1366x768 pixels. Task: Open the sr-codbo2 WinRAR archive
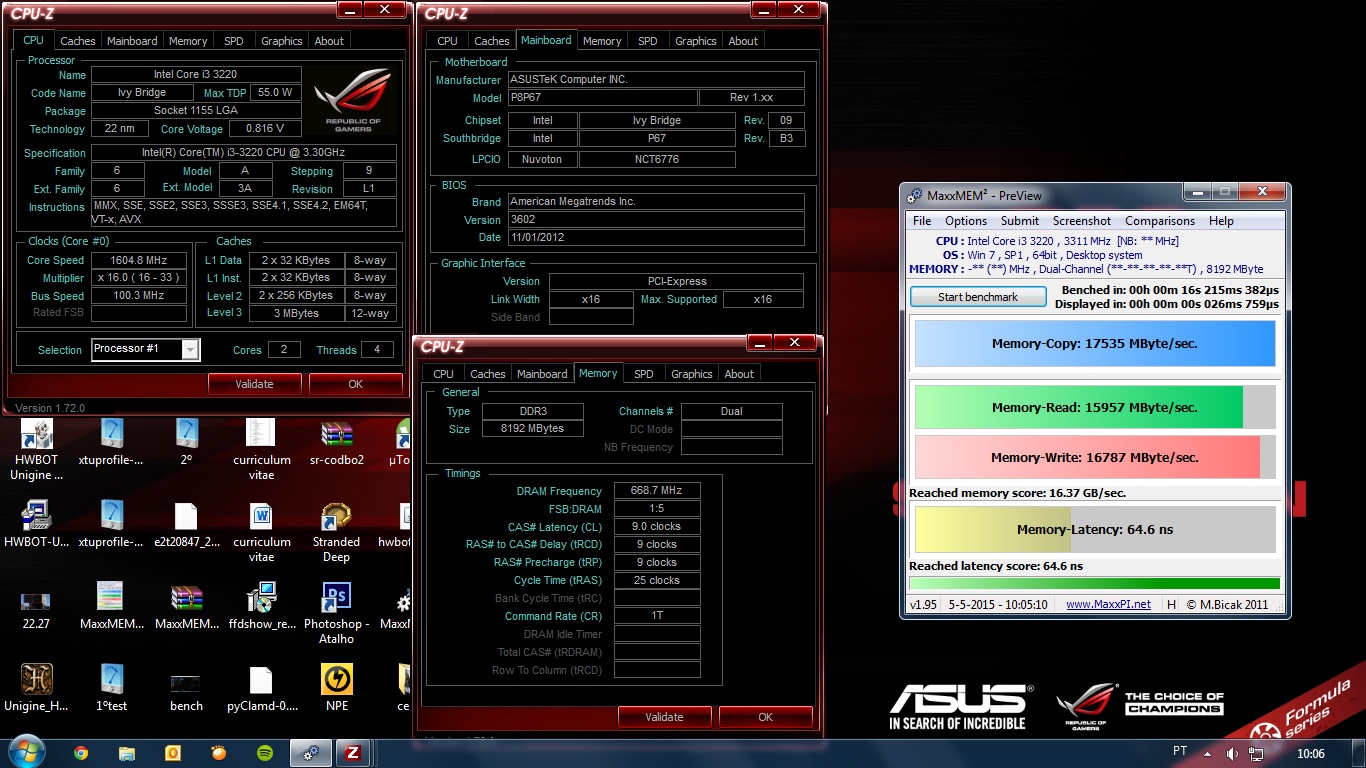[x=336, y=443]
